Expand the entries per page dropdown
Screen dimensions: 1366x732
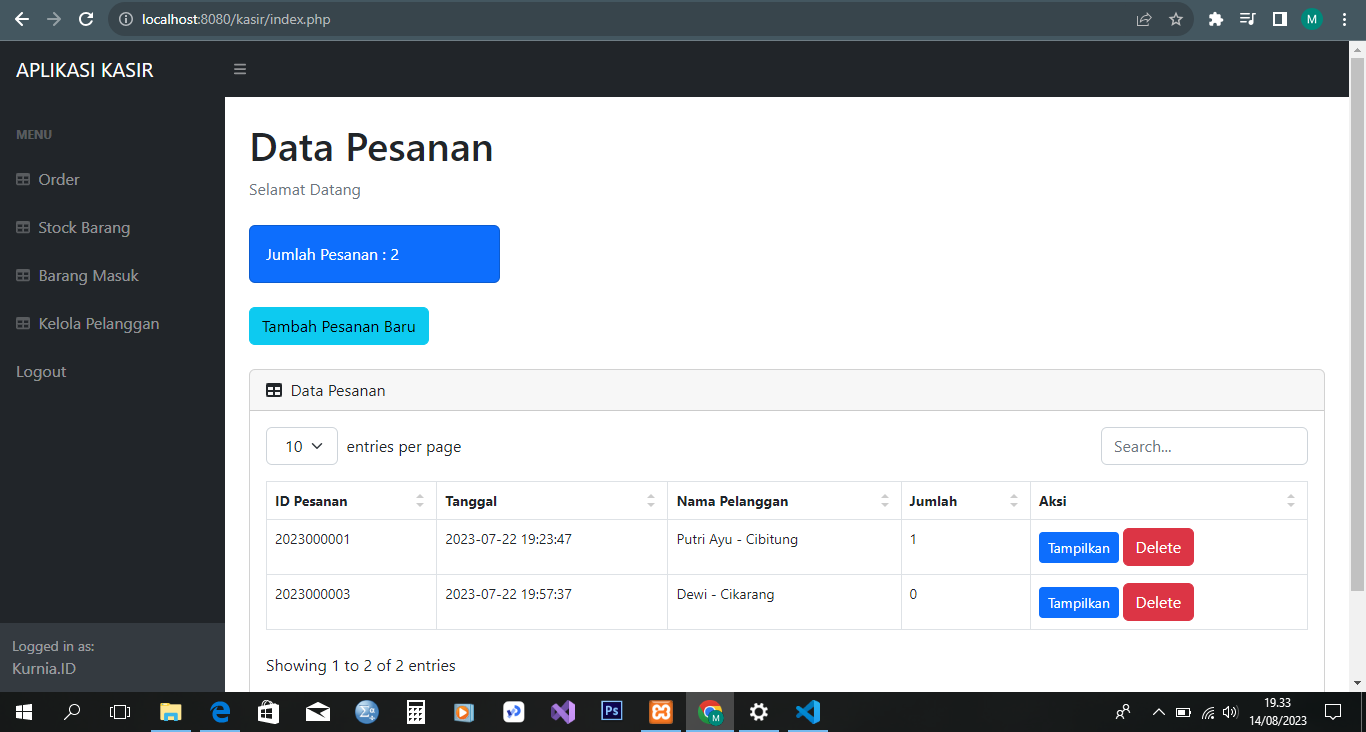302,446
